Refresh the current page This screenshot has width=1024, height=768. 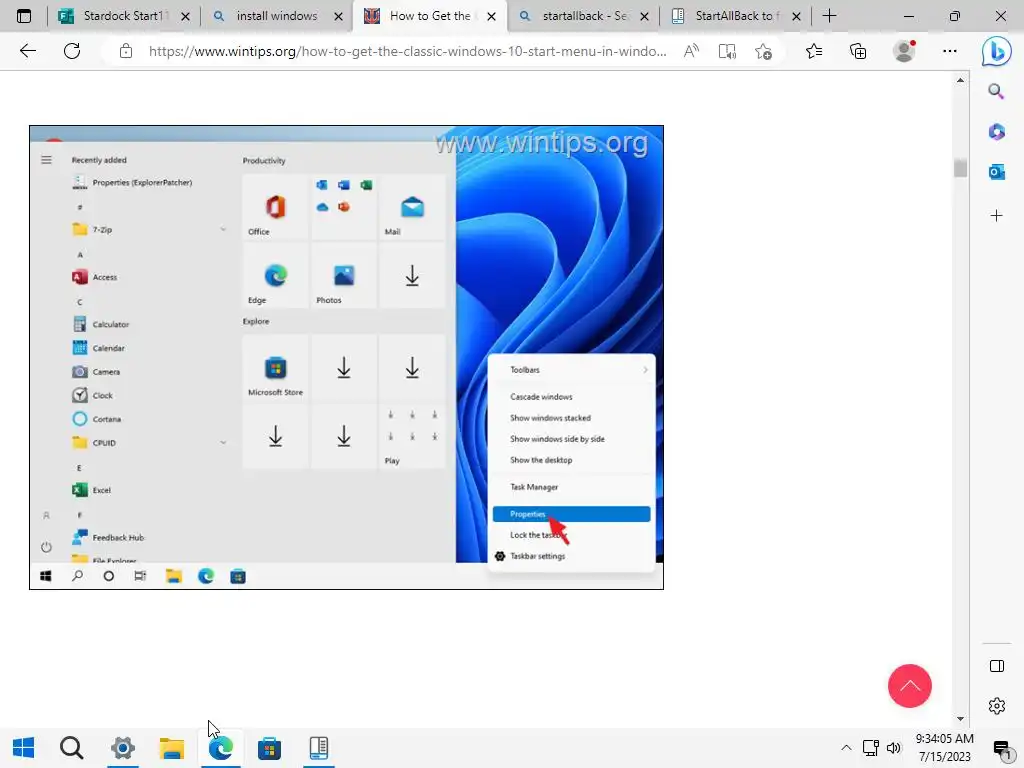tap(72, 51)
